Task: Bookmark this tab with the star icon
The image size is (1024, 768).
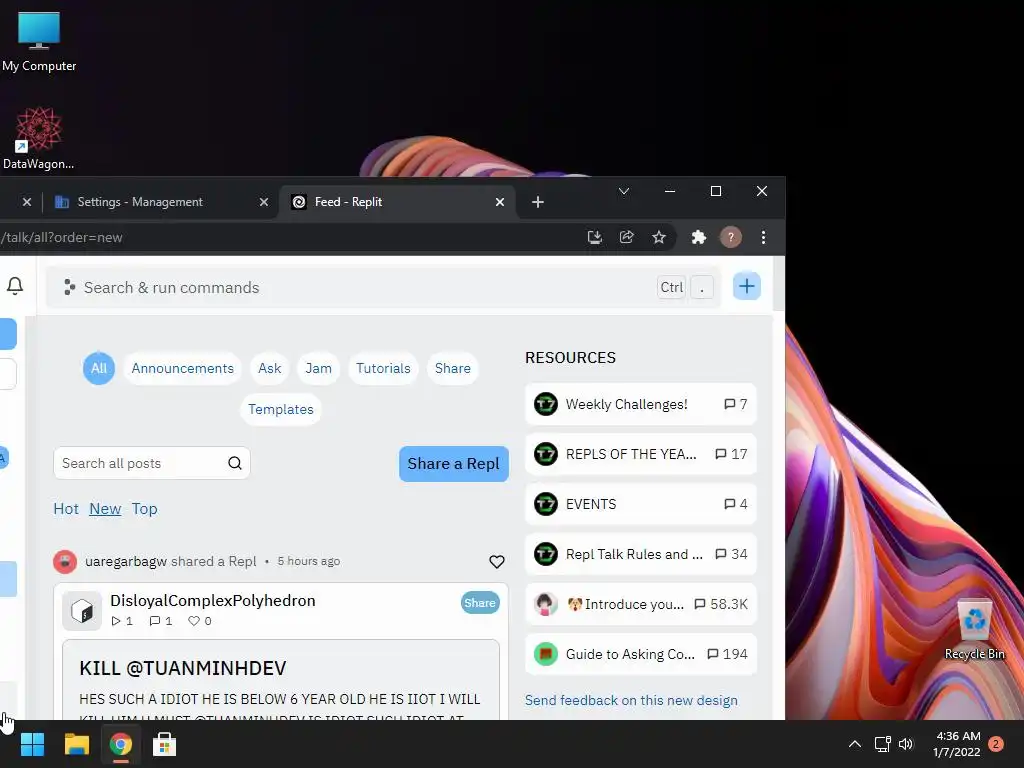Action: coord(659,237)
